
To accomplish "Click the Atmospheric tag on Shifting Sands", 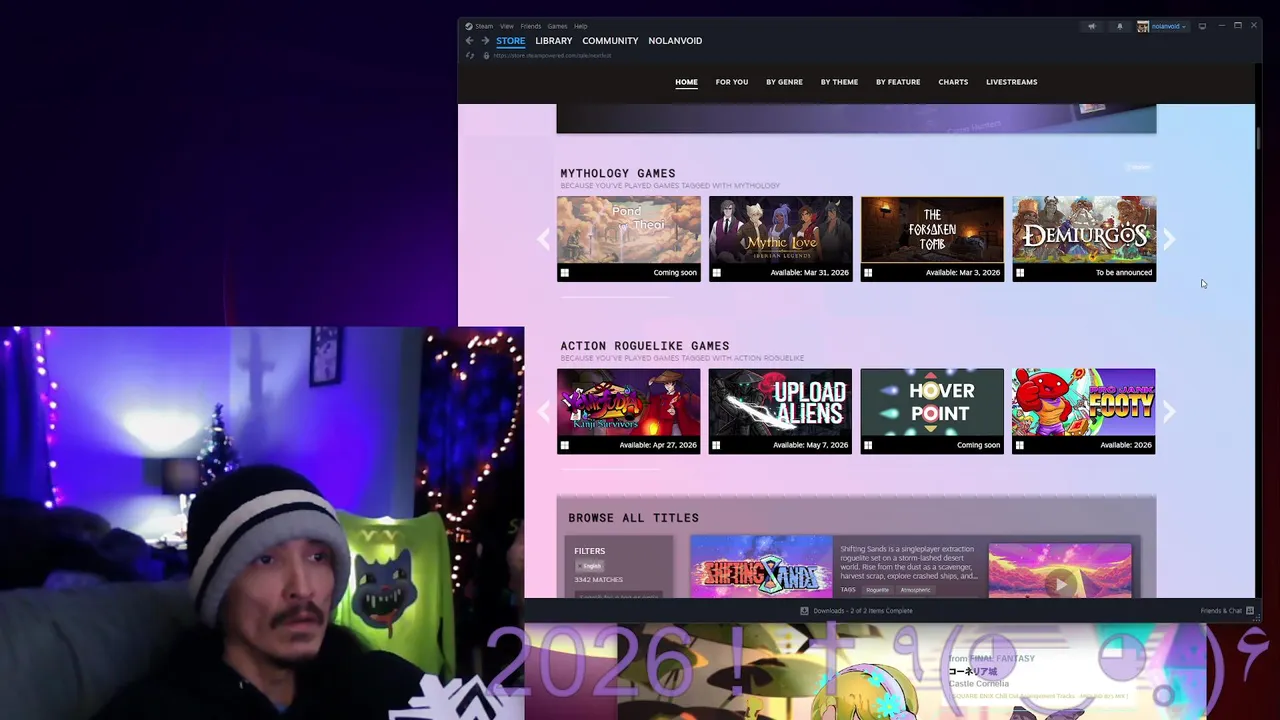I will 915,590.
